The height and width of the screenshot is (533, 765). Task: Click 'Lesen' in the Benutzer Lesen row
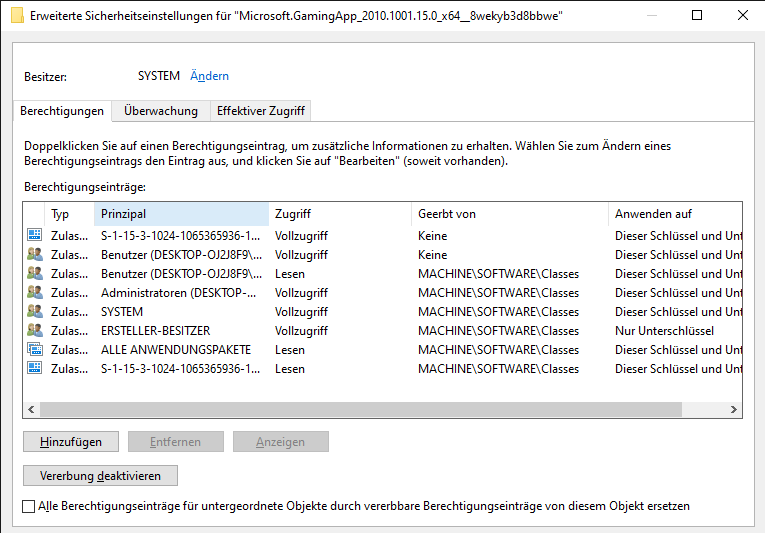290,274
